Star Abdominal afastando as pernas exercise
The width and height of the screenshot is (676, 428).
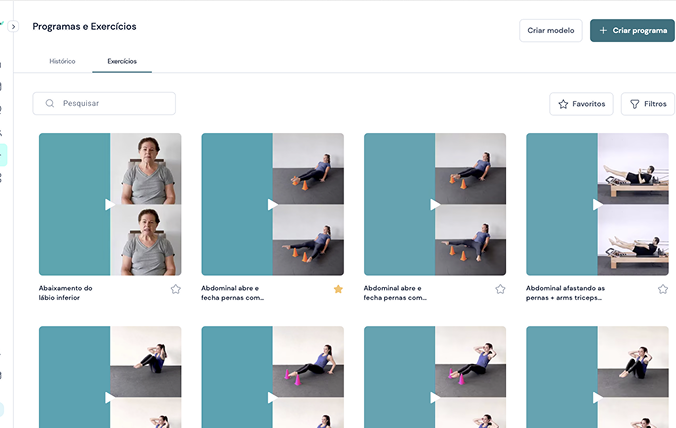pyautogui.click(x=663, y=289)
